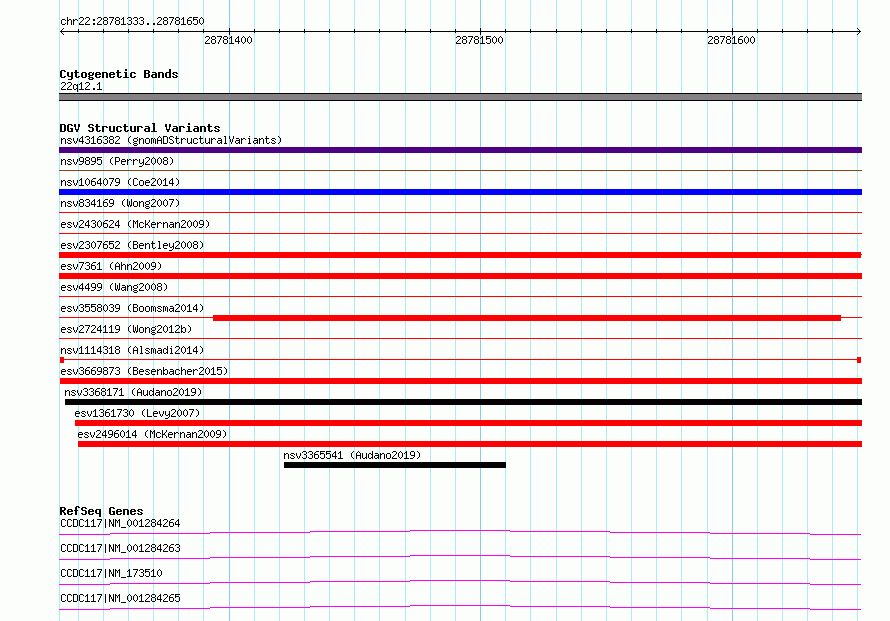
Task: Click the 28781500 ruler position label
Action: [479, 40]
